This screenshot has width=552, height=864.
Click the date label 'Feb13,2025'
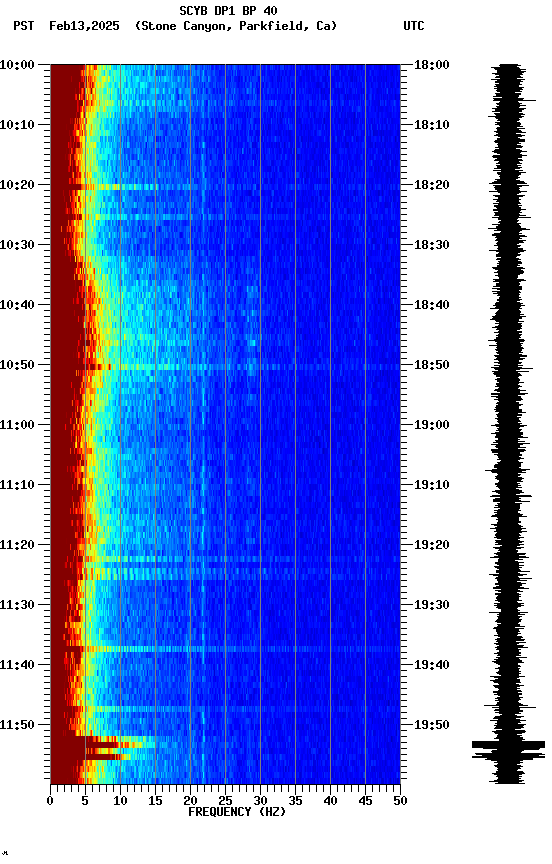click(x=84, y=26)
